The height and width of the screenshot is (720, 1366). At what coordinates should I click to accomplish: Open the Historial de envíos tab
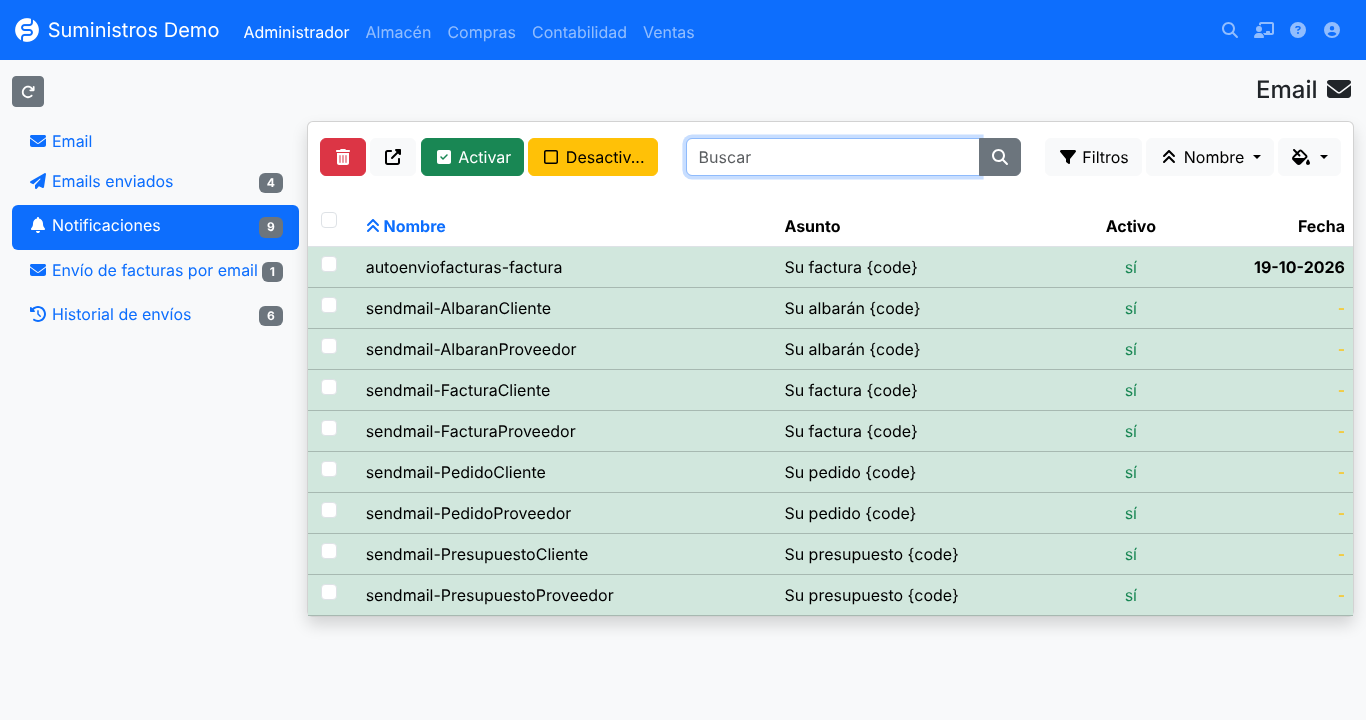155,315
